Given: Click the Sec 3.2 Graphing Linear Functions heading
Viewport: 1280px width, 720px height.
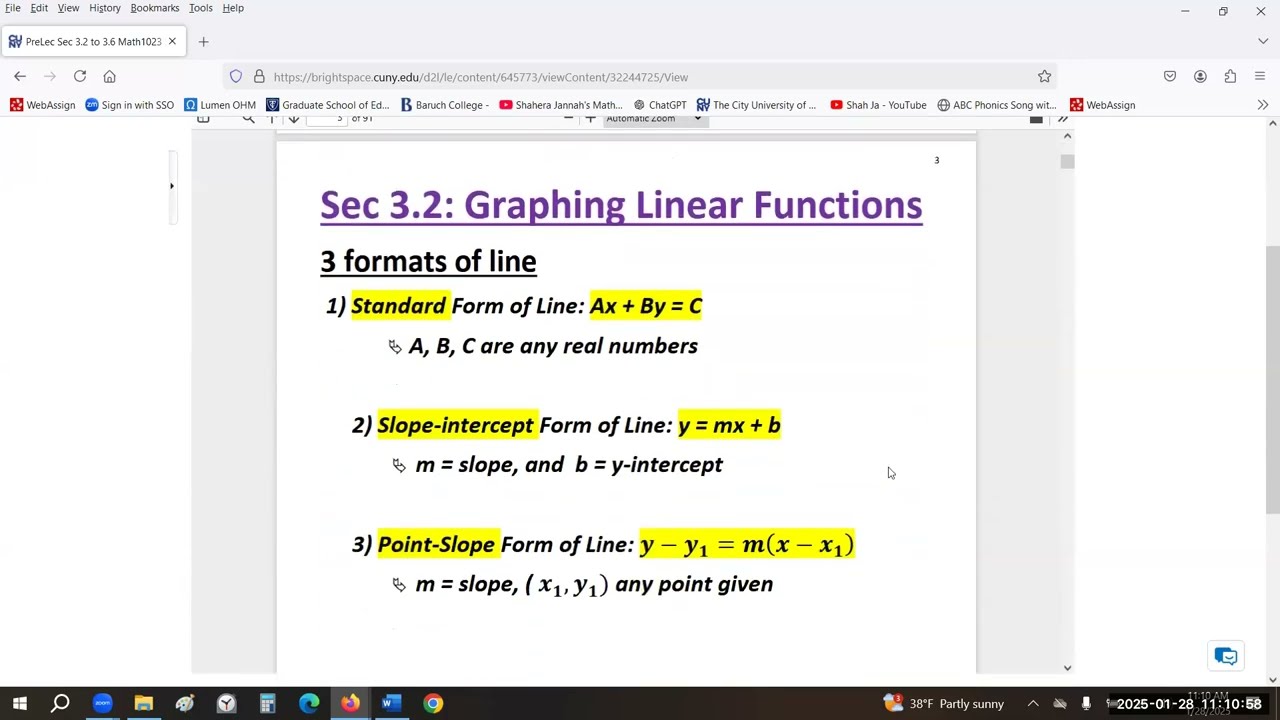Looking at the screenshot, I should (621, 205).
